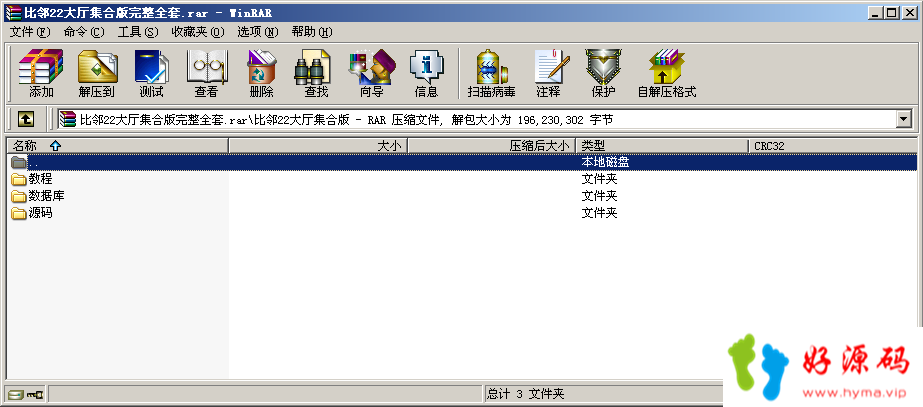Click 本地磁盘 type cell in first row
The image size is (923, 407).
(x=606, y=162)
